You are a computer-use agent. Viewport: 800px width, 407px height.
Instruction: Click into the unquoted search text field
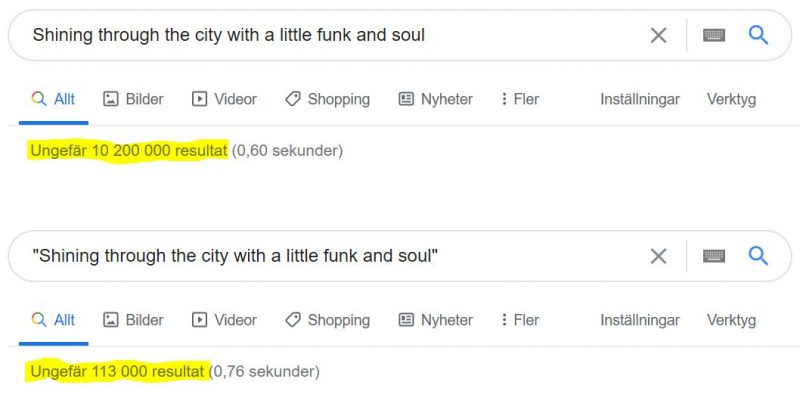click(332, 35)
